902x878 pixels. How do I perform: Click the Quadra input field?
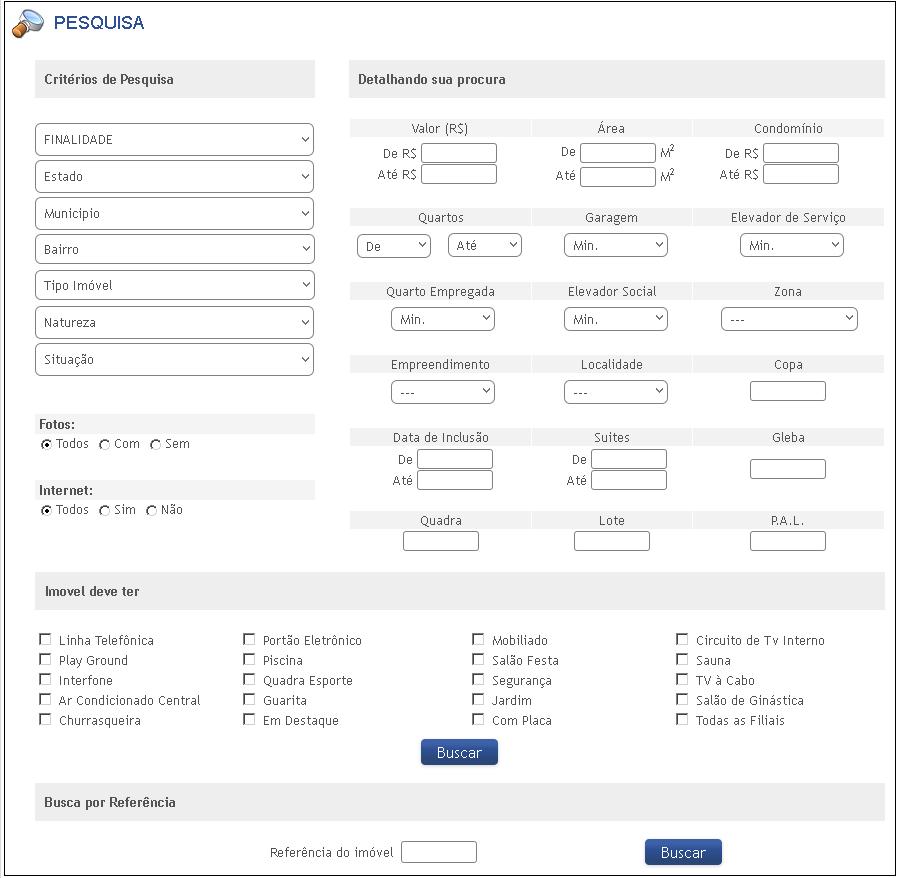[x=441, y=542]
